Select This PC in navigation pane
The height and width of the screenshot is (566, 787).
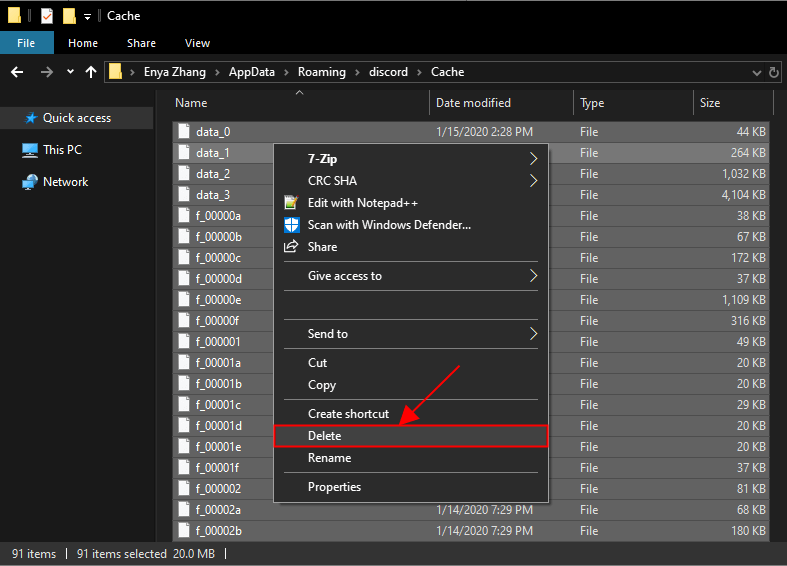tap(62, 150)
